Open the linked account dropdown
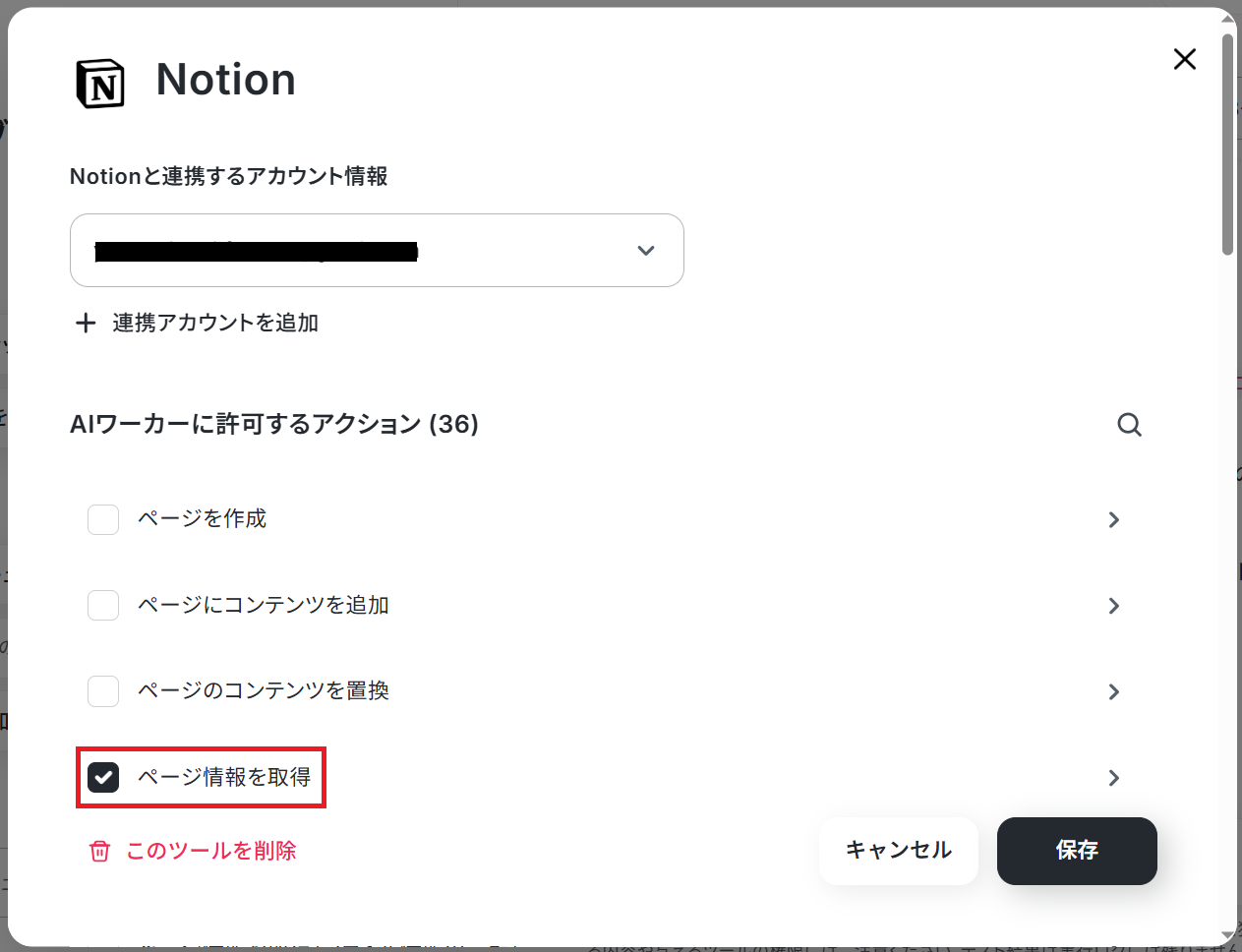This screenshot has height=952, width=1242. coord(377,251)
